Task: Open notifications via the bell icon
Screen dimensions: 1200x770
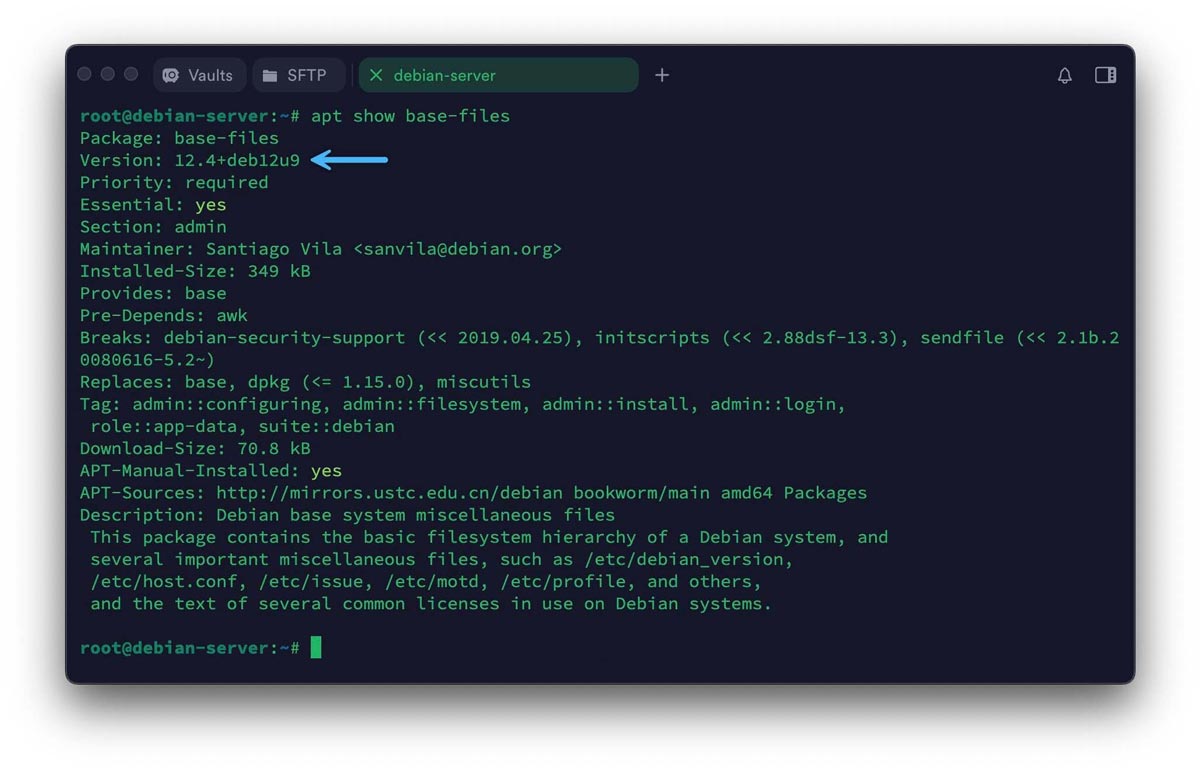Action: [1065, 75]
